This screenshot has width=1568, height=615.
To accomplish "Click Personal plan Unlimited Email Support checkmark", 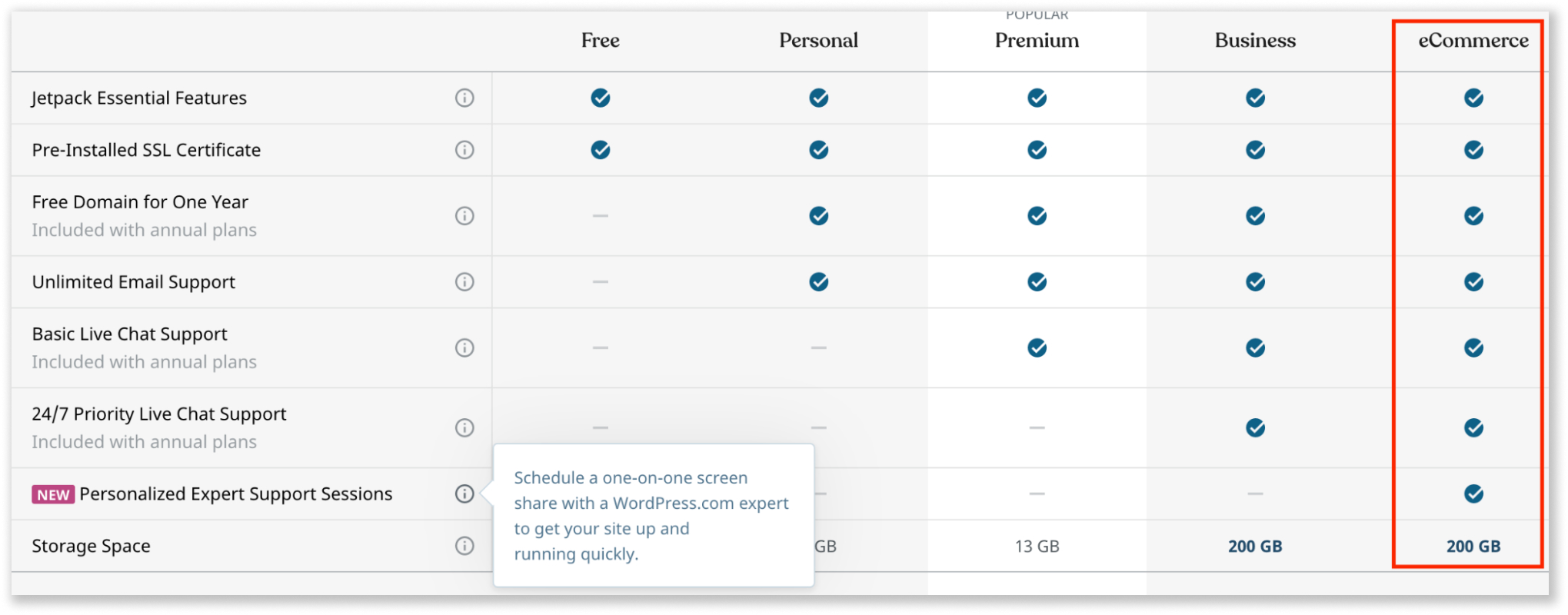I will [819, 282].
